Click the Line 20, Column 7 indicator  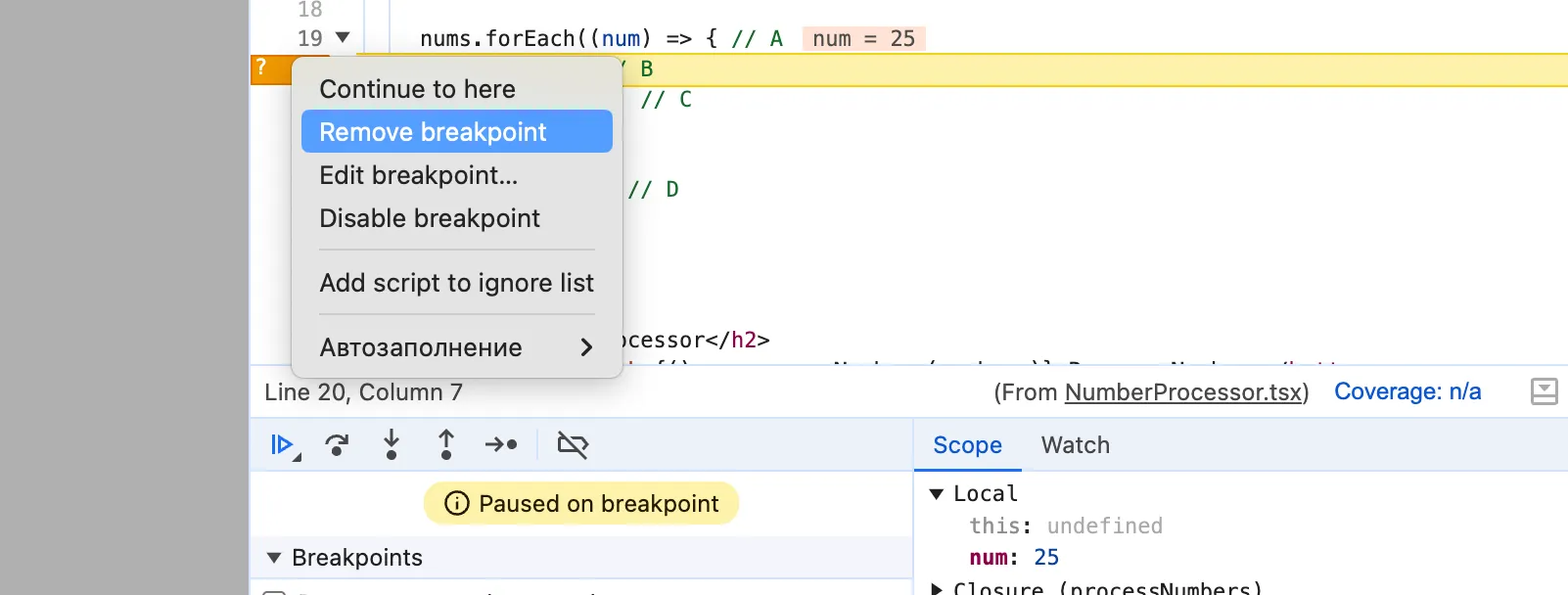point(363,392)
